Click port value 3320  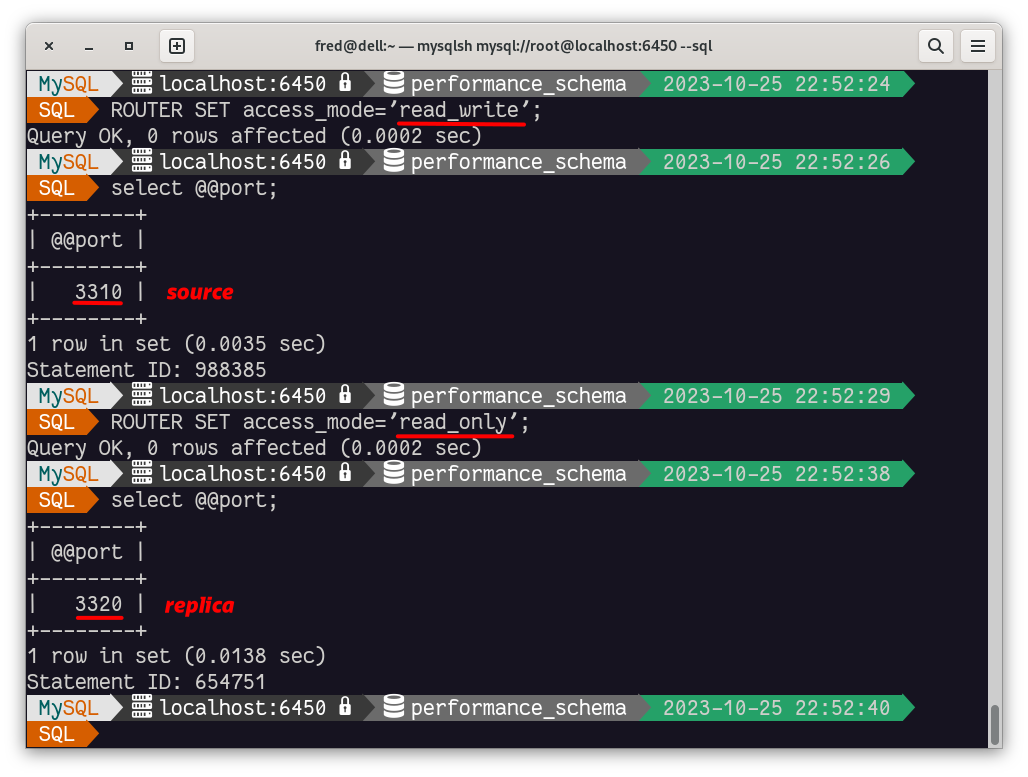(98, 604)
